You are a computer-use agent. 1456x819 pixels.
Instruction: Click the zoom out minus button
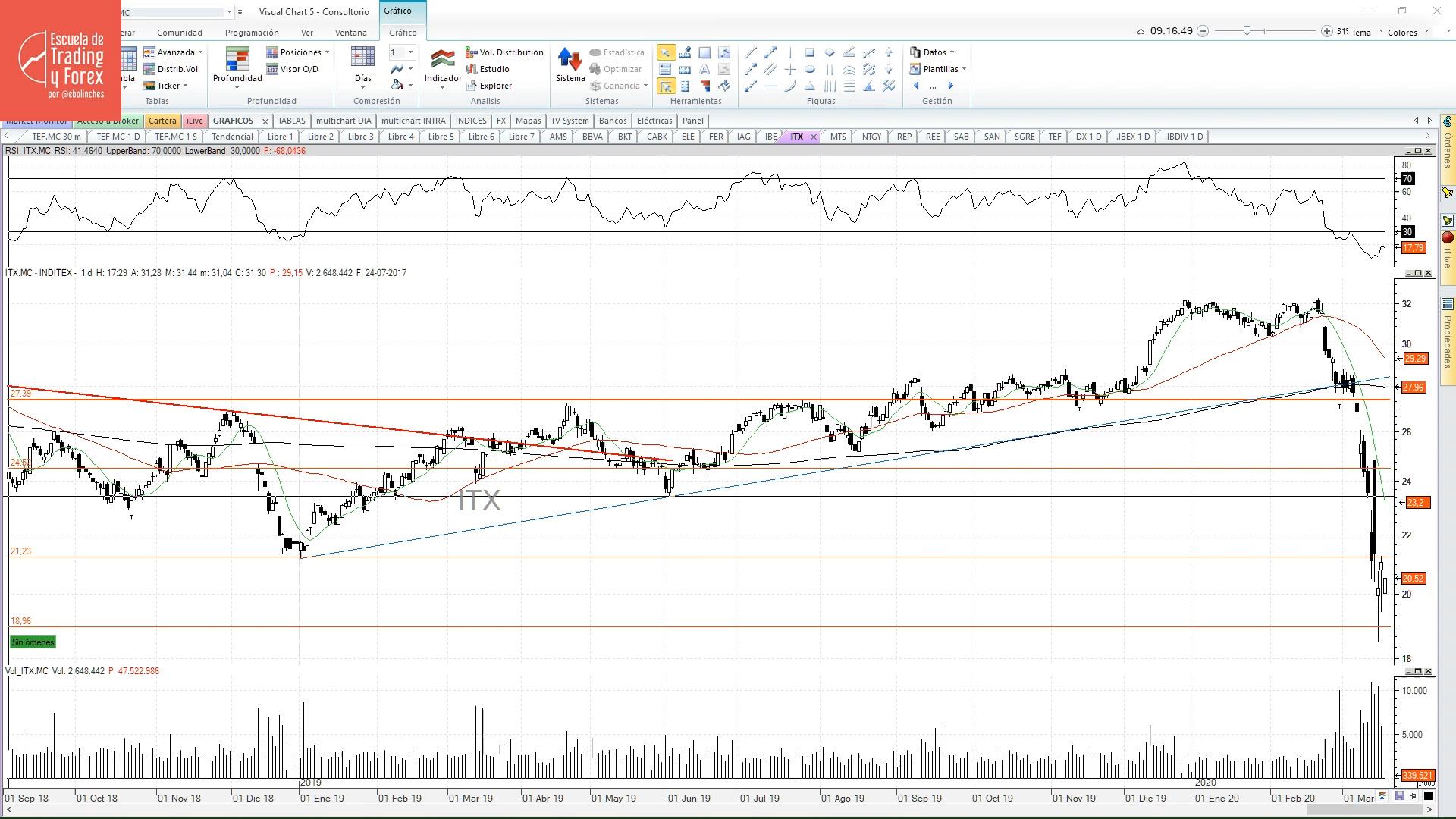(1203, 31)
